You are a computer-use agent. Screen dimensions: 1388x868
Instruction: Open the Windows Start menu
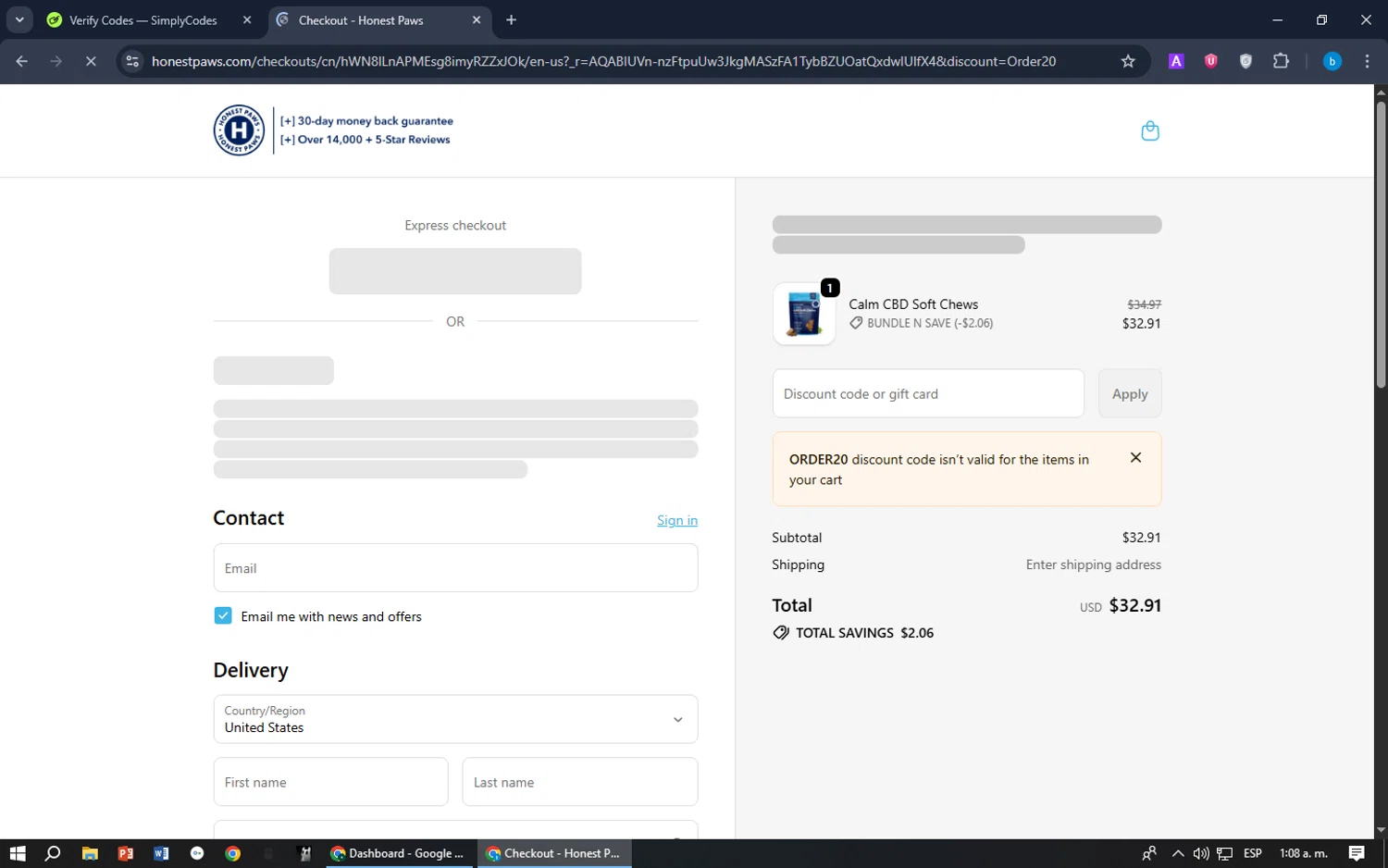point(18,853)
